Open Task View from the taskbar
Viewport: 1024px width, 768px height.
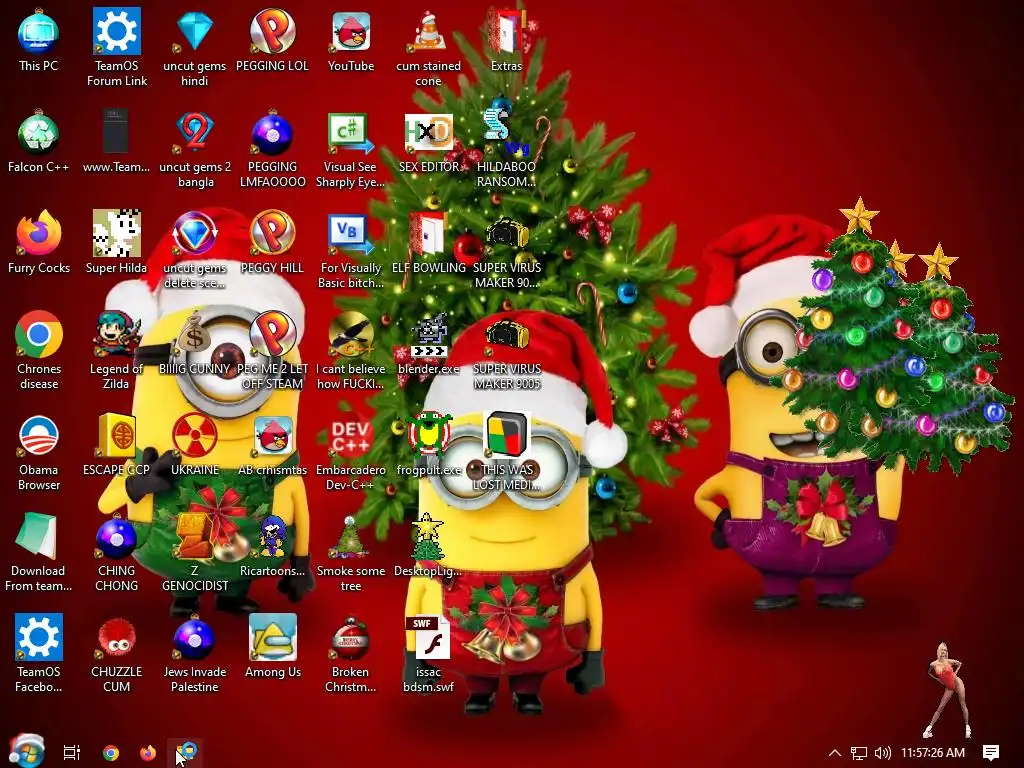coord(72,752)
